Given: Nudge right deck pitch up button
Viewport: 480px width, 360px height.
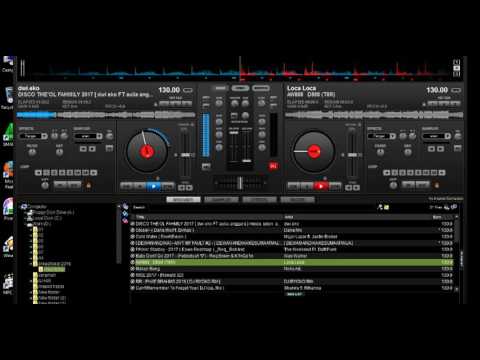Looking at the screenshot, I should pos(356,188).
